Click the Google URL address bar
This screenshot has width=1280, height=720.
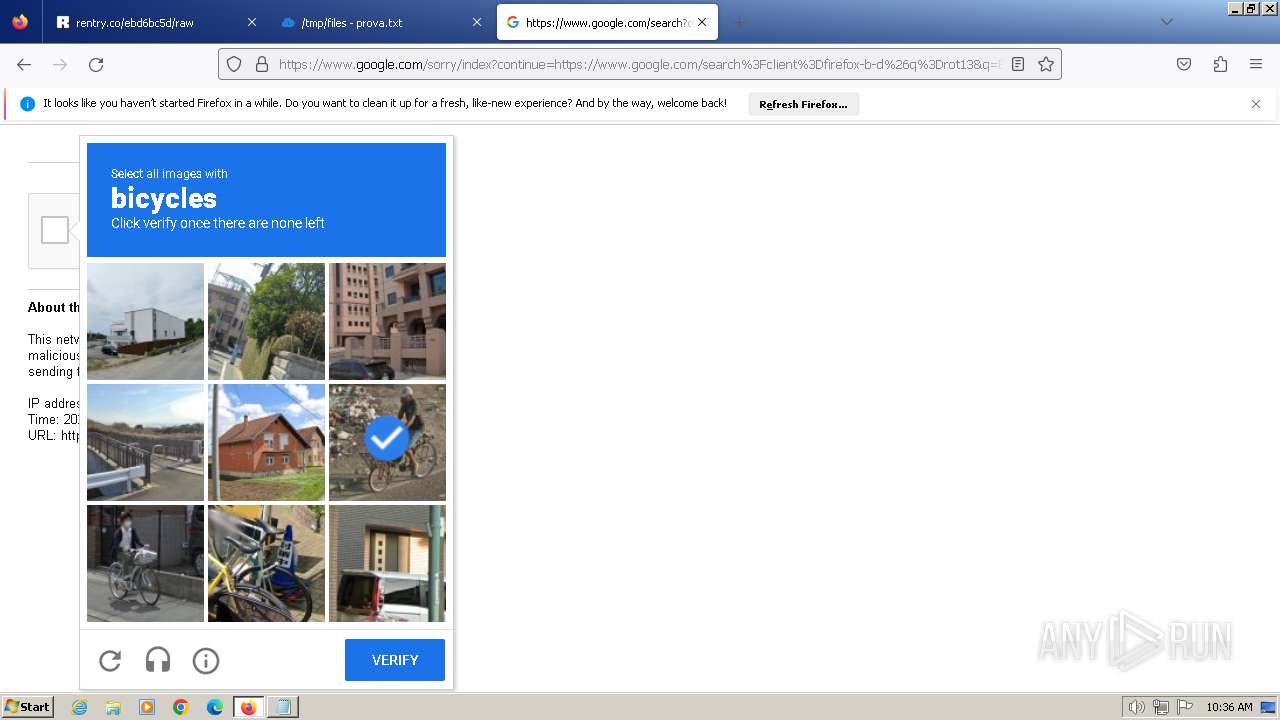pos(640,64)
